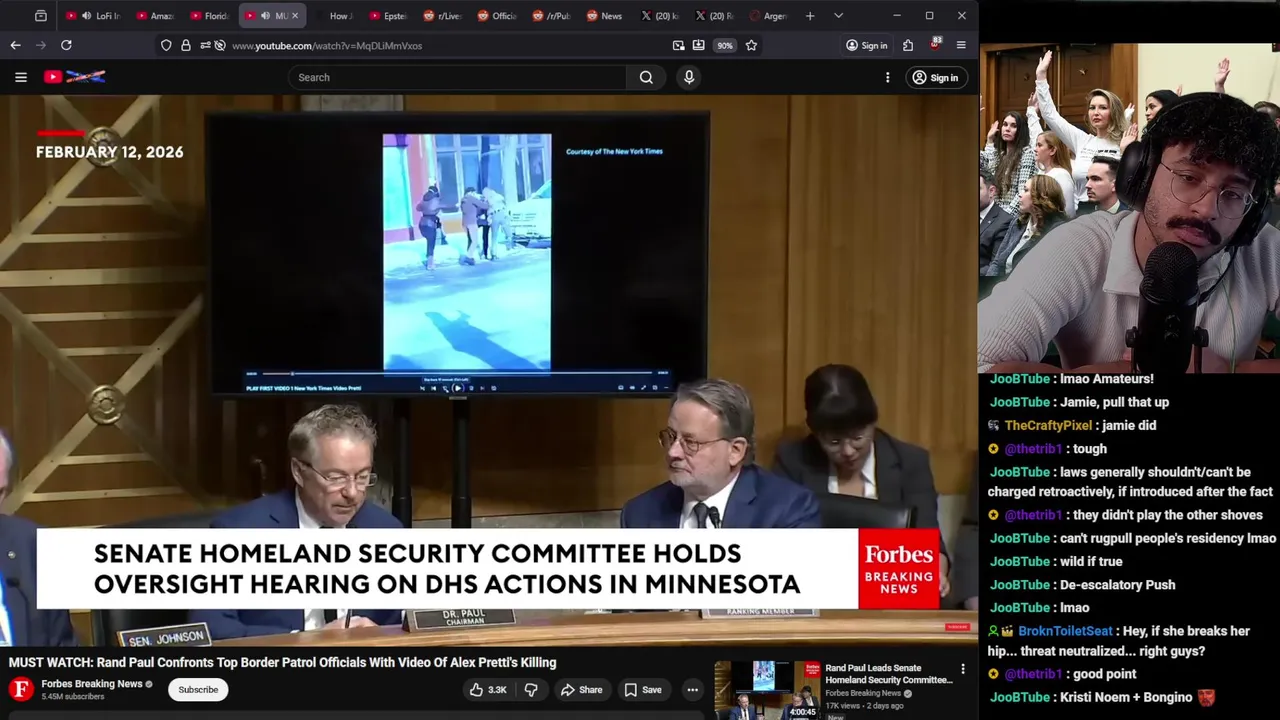The height and width of the screenshot is (720, 1280).
Task: Open the browser extensions puzzle icon
Action: click(908, 45)
